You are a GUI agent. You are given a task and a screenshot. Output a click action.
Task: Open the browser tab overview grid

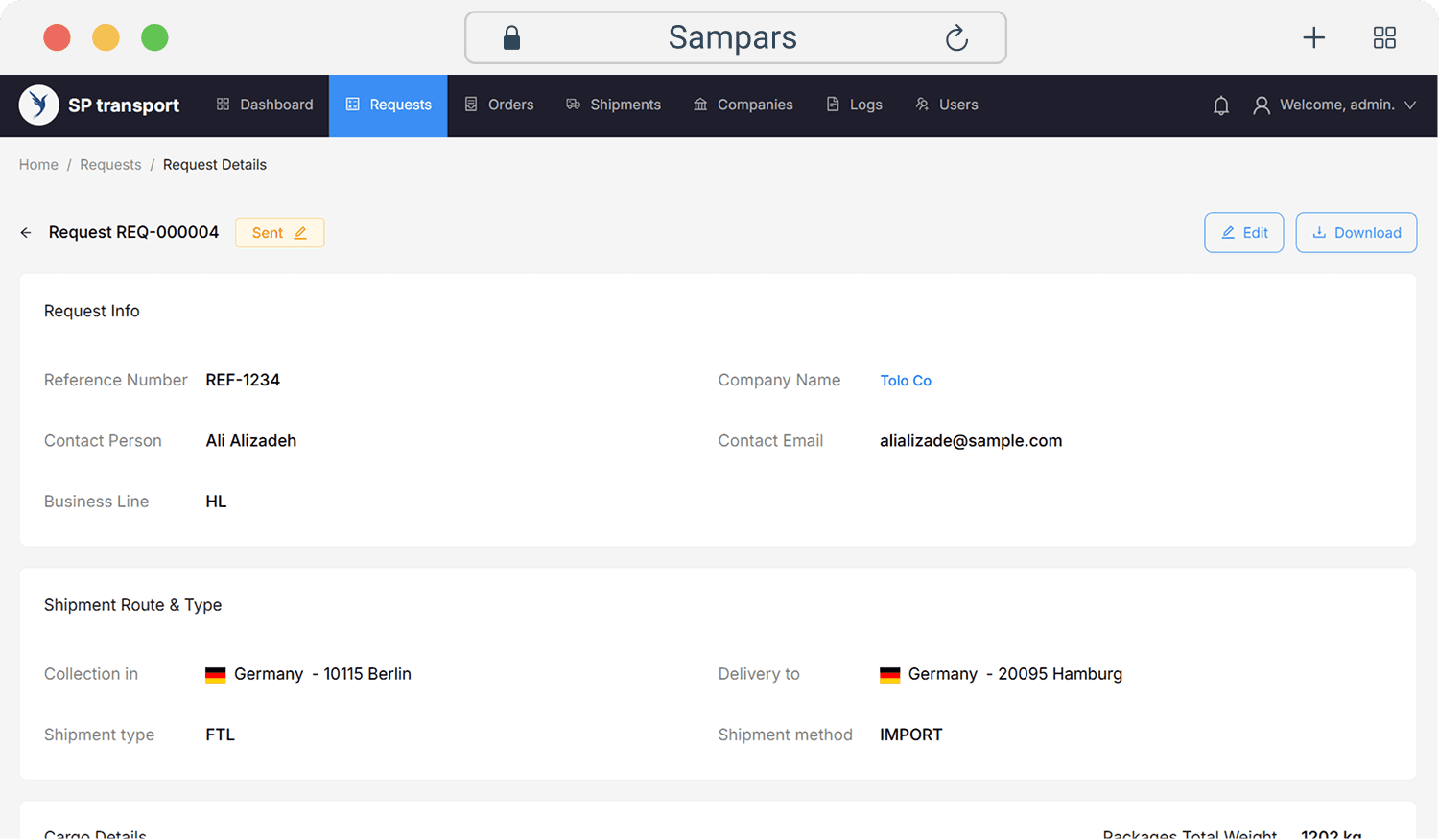coord(1384,37)
